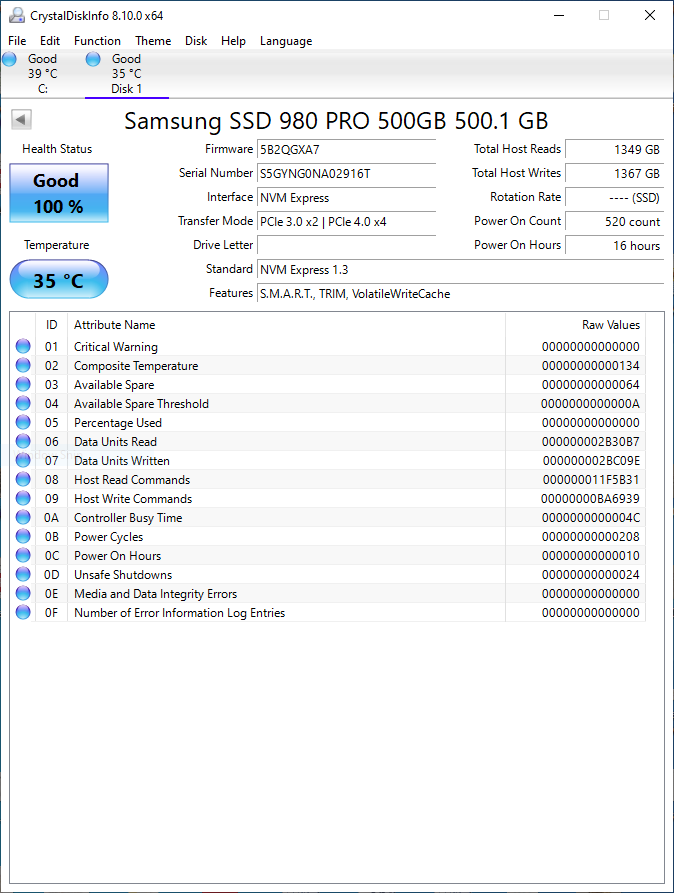The image size is (674, 893).
Task: Select the Composite Temperature attribute name
Action: tap(136, 366)
